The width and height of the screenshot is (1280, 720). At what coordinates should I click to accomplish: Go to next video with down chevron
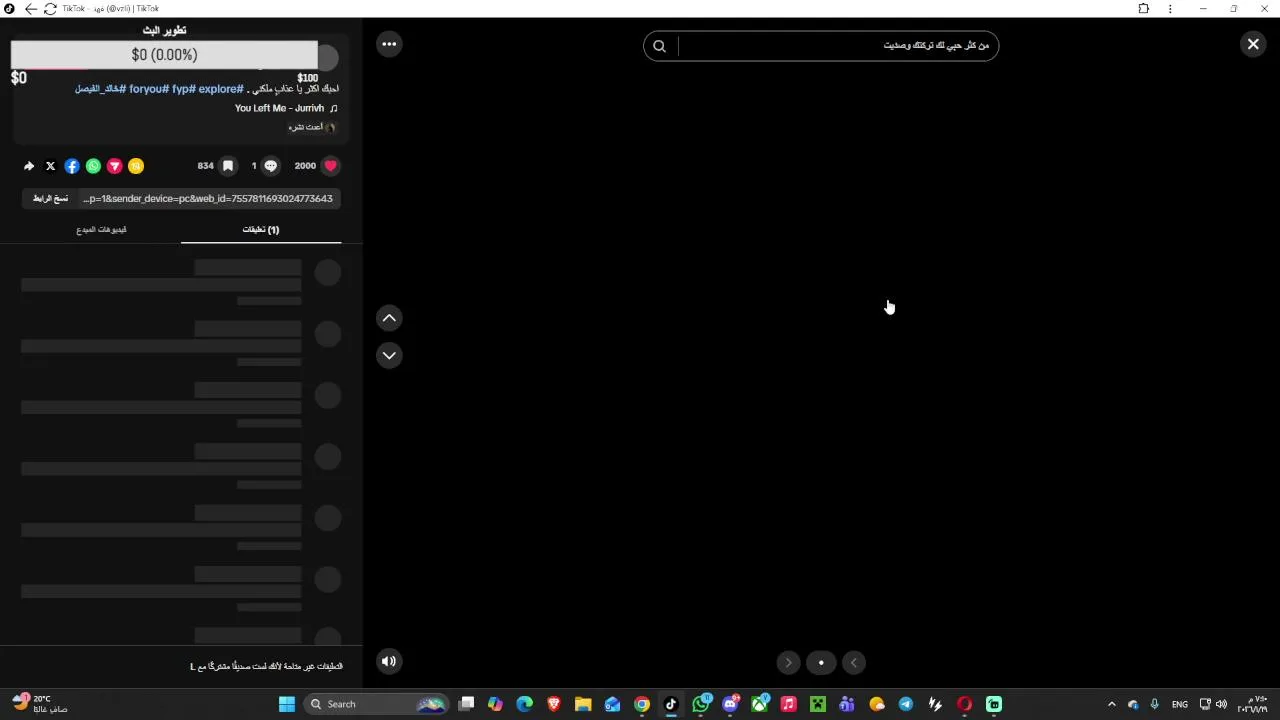389,355
